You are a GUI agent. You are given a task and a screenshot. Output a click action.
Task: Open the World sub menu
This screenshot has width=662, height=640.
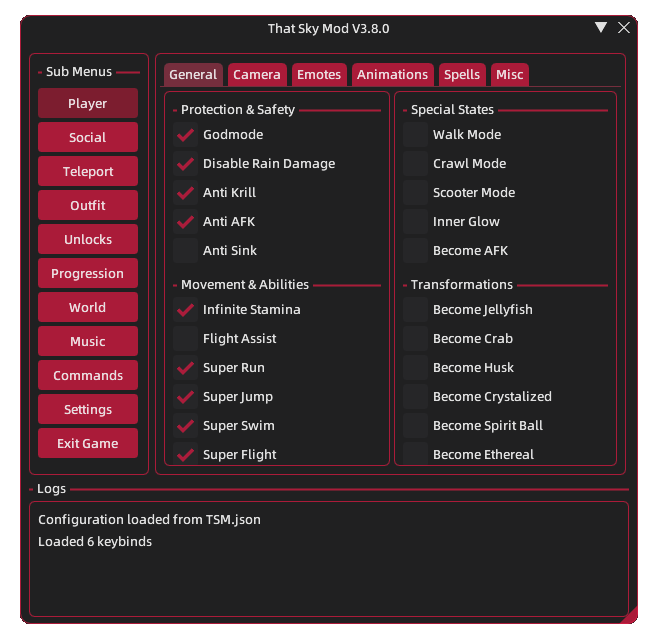coord(88,307)
